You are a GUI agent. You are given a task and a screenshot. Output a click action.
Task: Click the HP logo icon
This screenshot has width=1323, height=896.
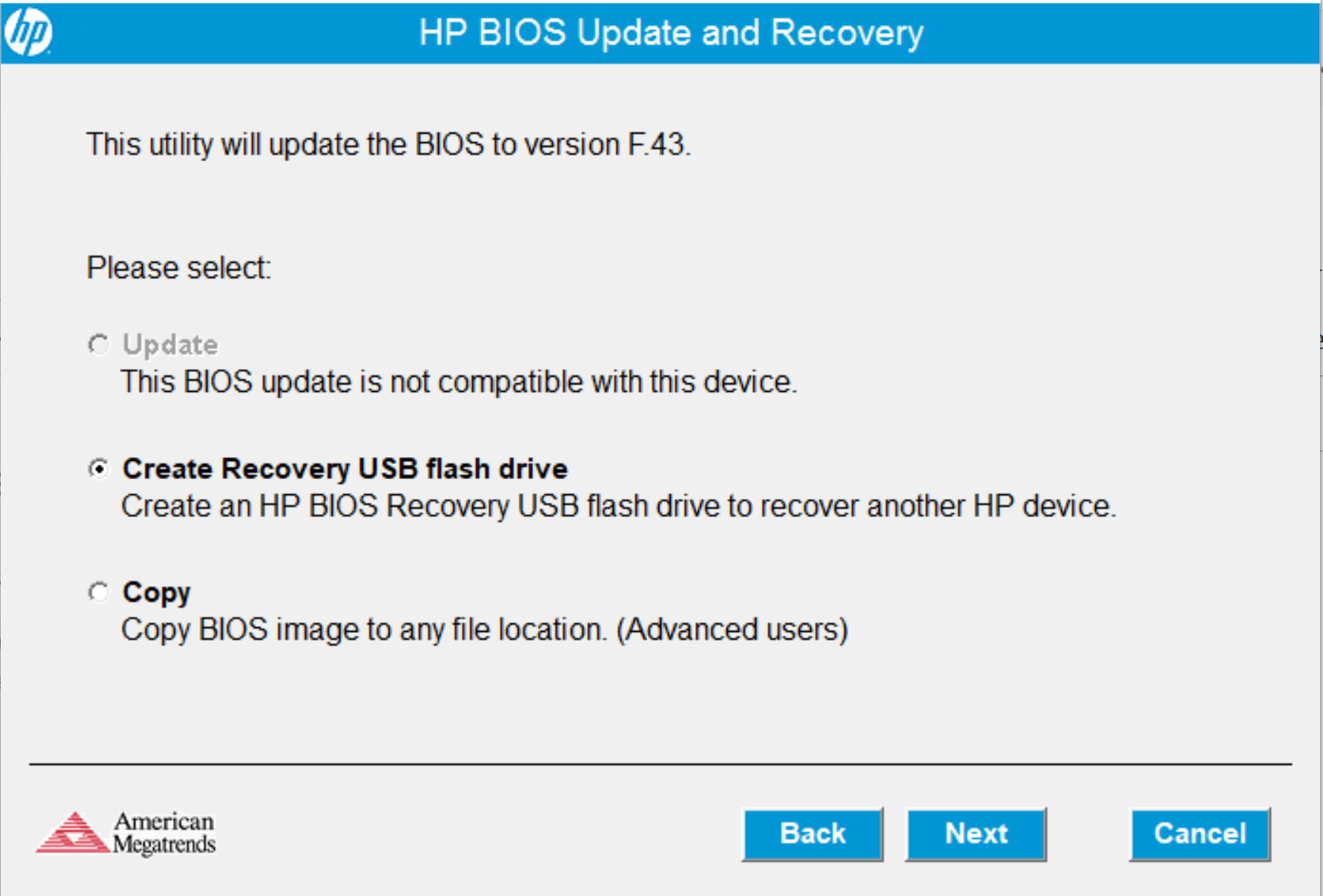pos(29,33)
